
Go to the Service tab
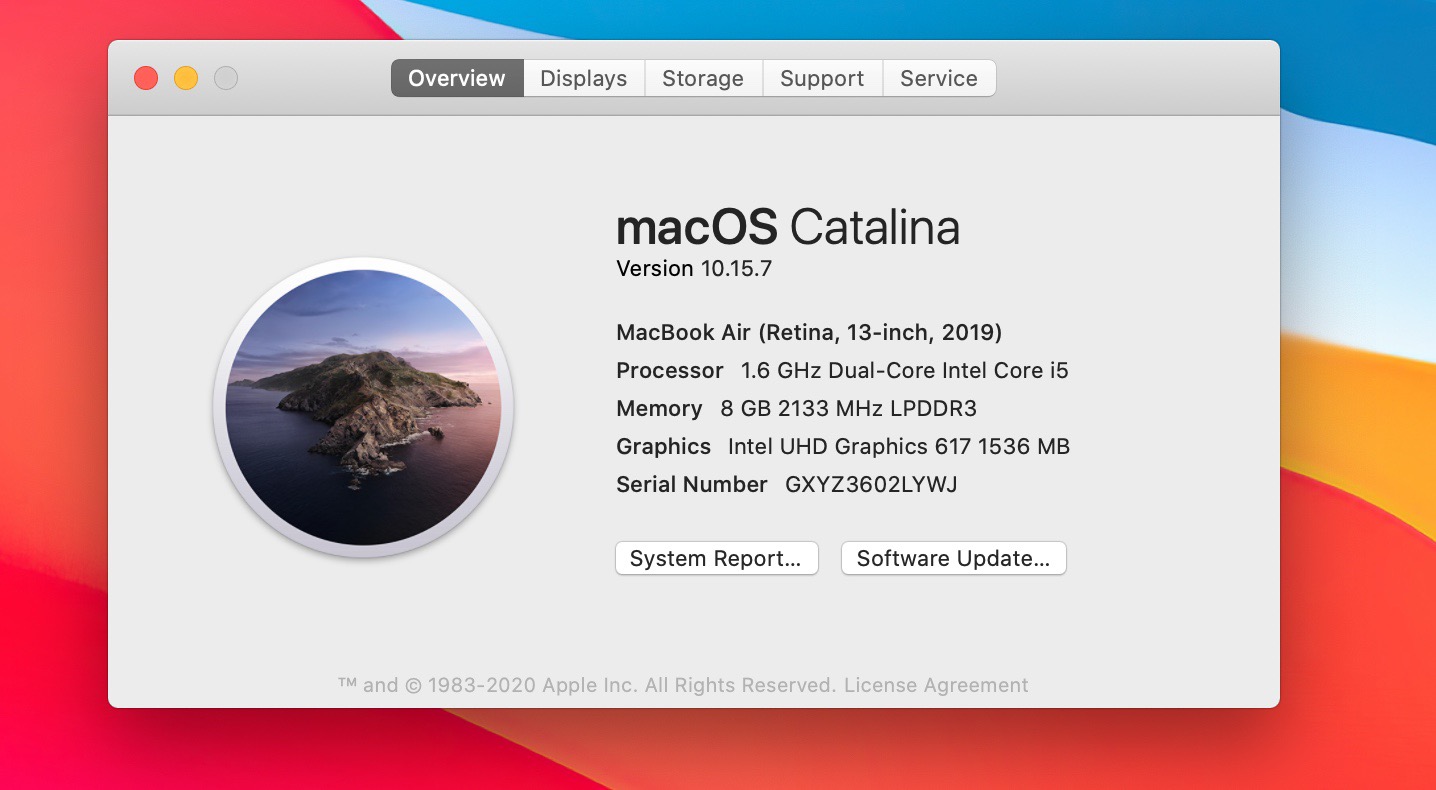tap(939, 78)
